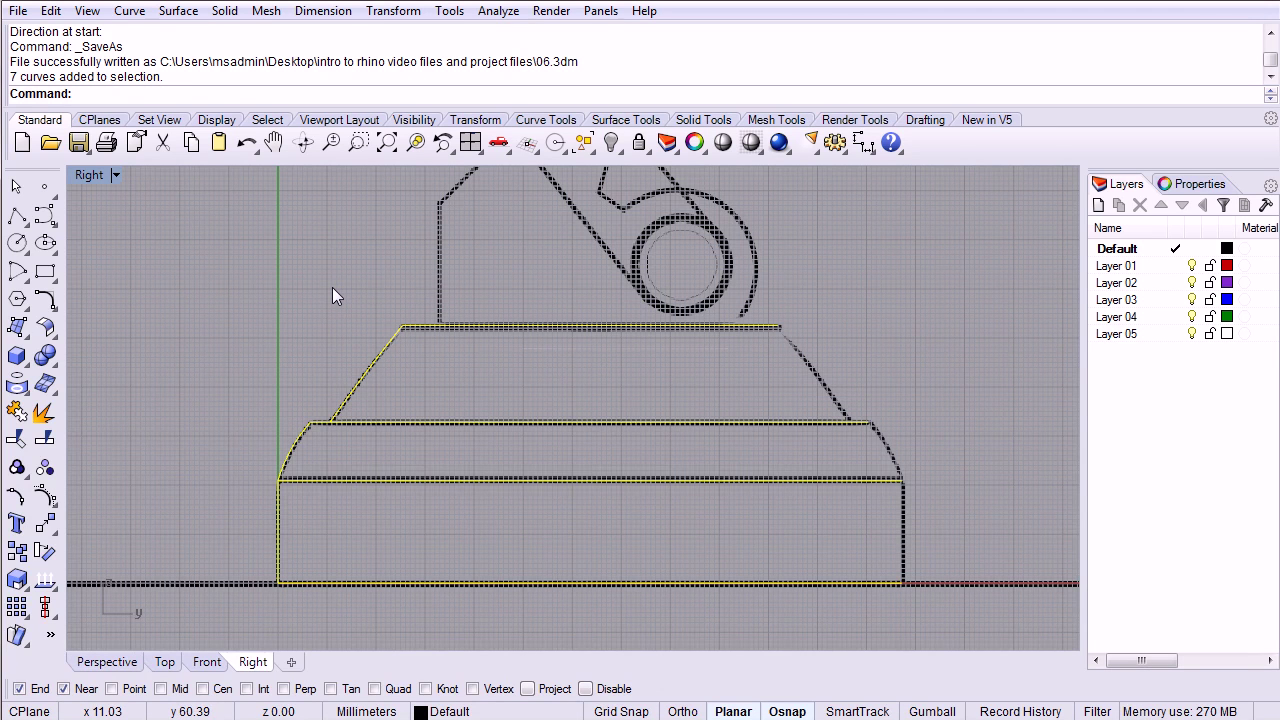This screenshot has height=720, width=1280.
Task: Click the Lock padlock icon
Action: (x=639, y=143)
